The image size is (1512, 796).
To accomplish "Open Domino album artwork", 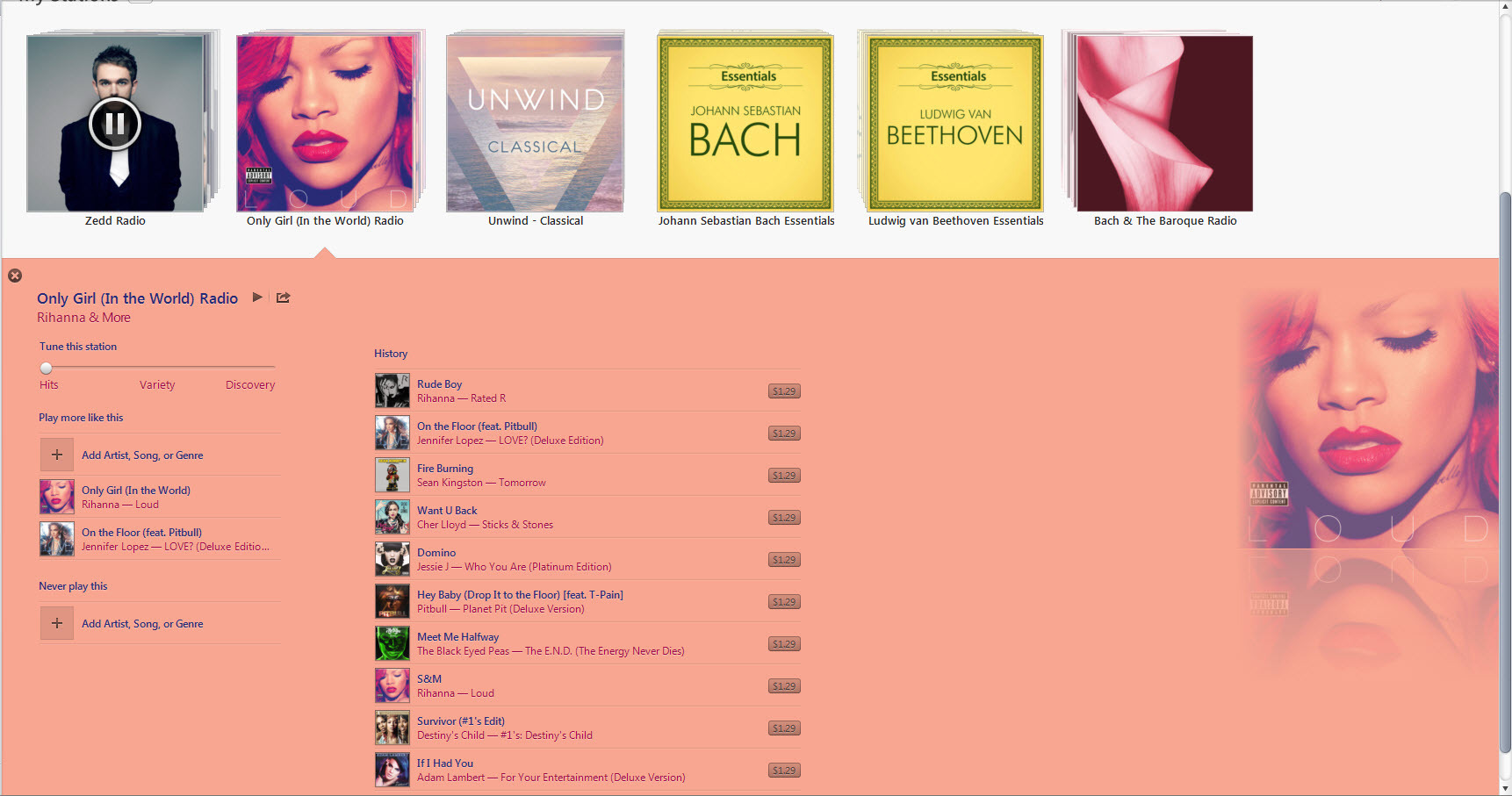I will (392, 559).
